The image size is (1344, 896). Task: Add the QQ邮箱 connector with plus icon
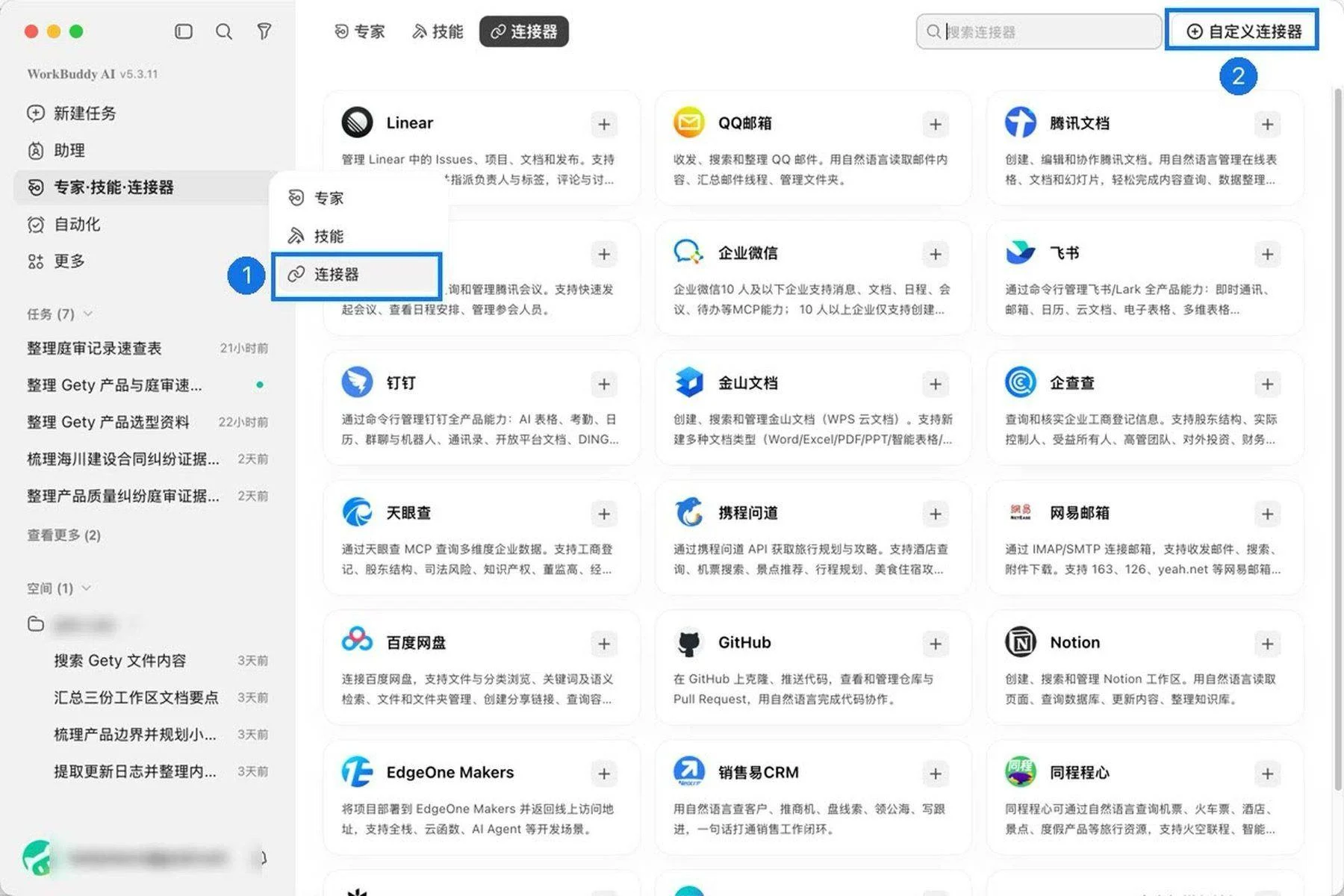[x=936, y=124]
